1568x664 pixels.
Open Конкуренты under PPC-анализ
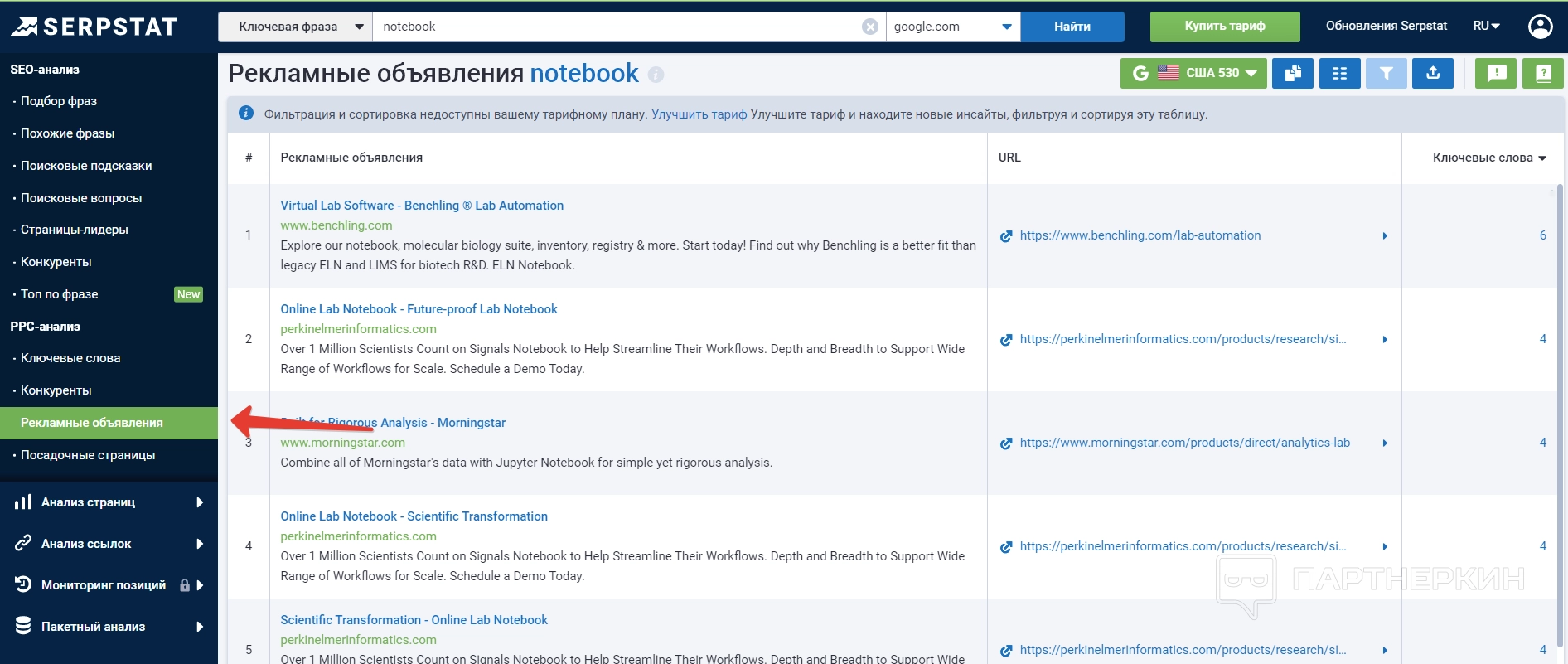56,390
